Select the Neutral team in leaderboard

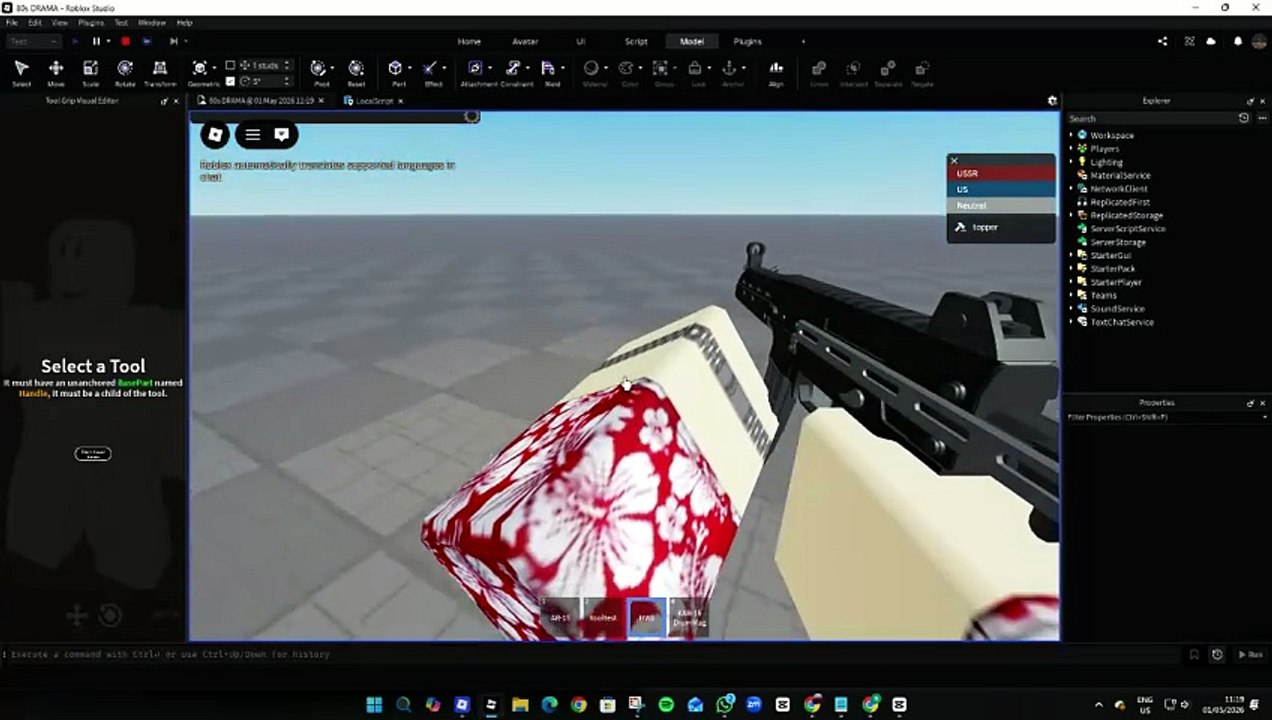(x=1001, y=205)
